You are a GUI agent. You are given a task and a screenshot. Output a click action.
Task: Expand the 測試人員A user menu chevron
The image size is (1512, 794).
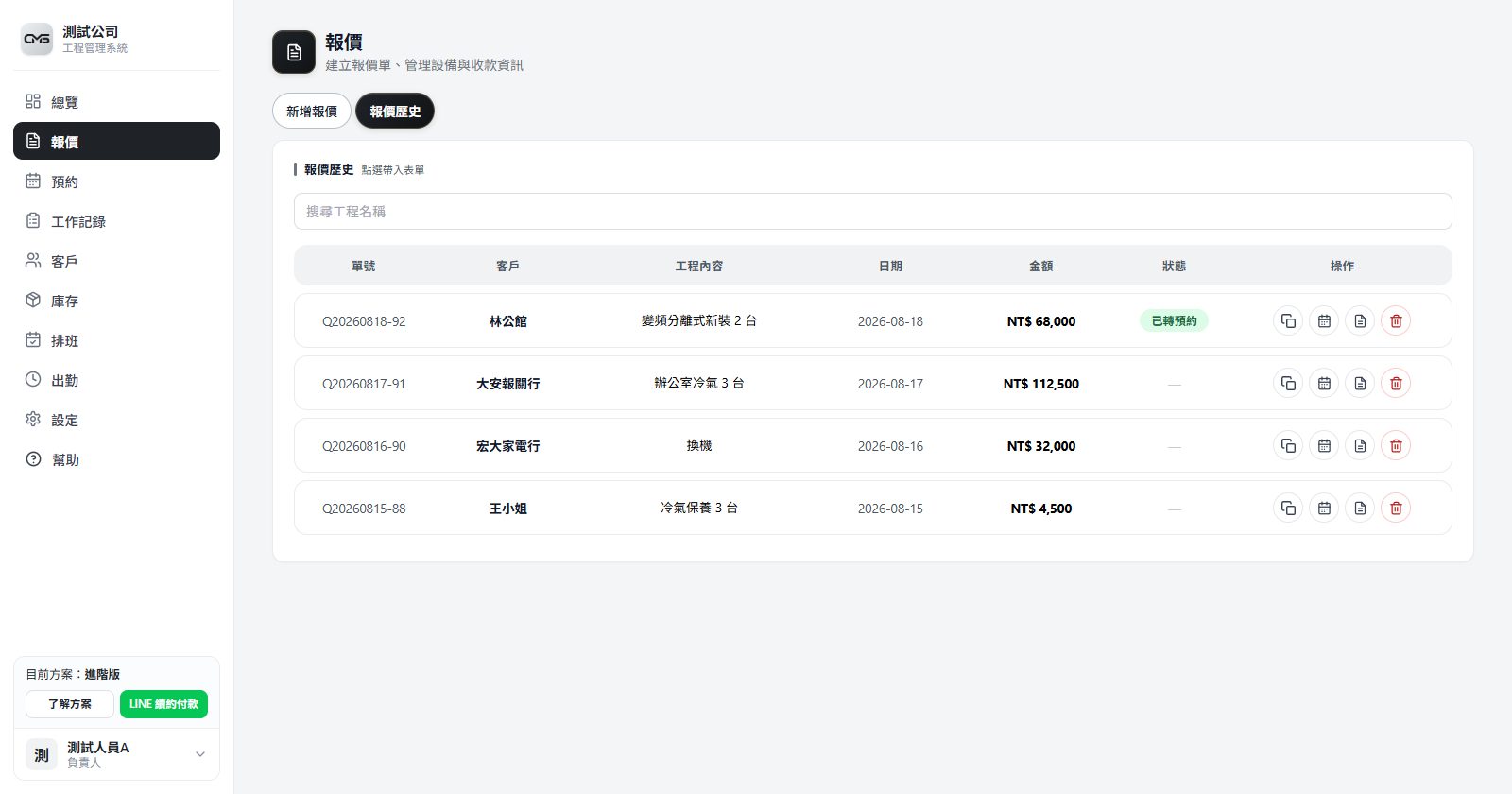[200, 754]
